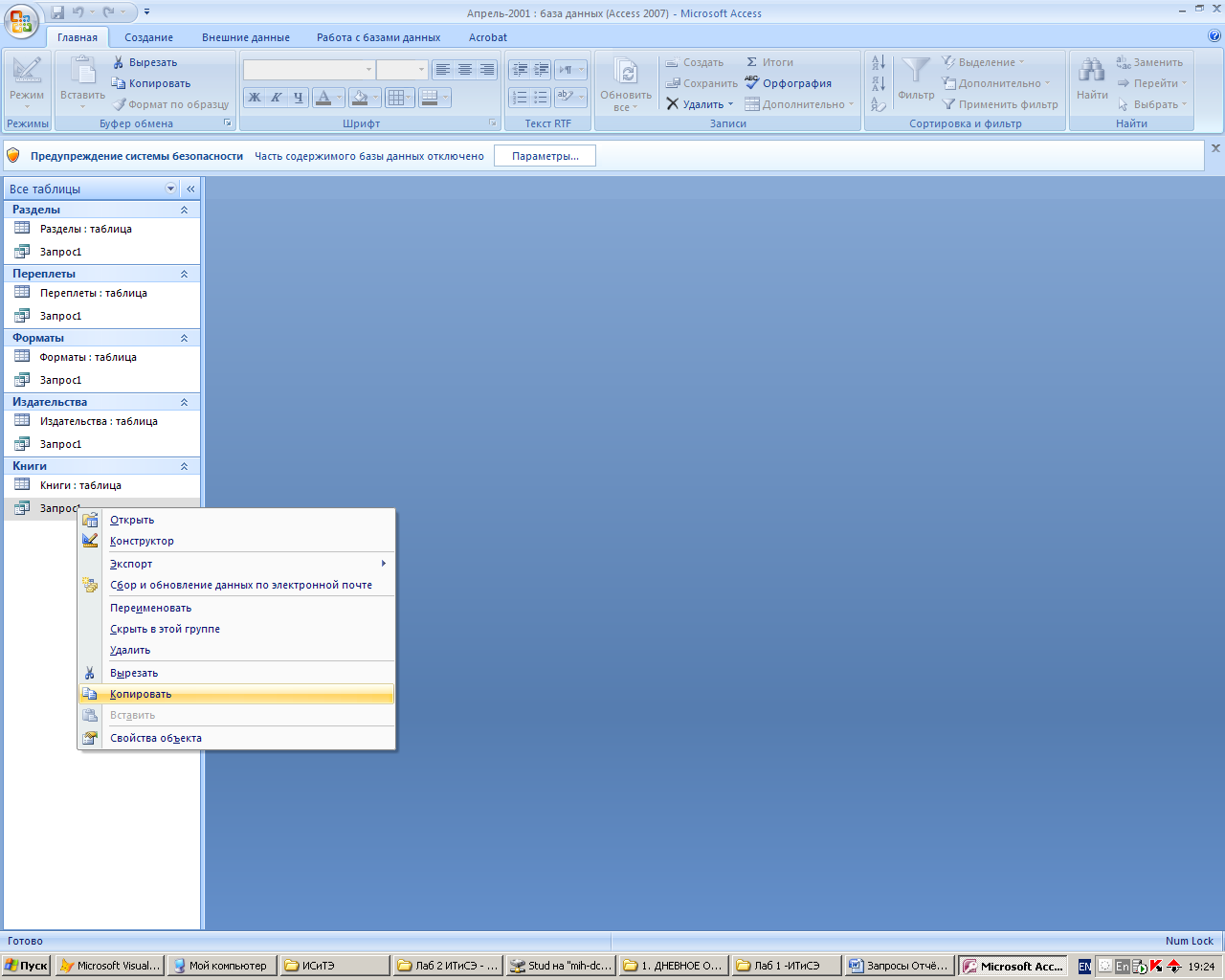The image size is (1225, 980).
Task: Click the Режим view icon
Action: coord(27,71)
